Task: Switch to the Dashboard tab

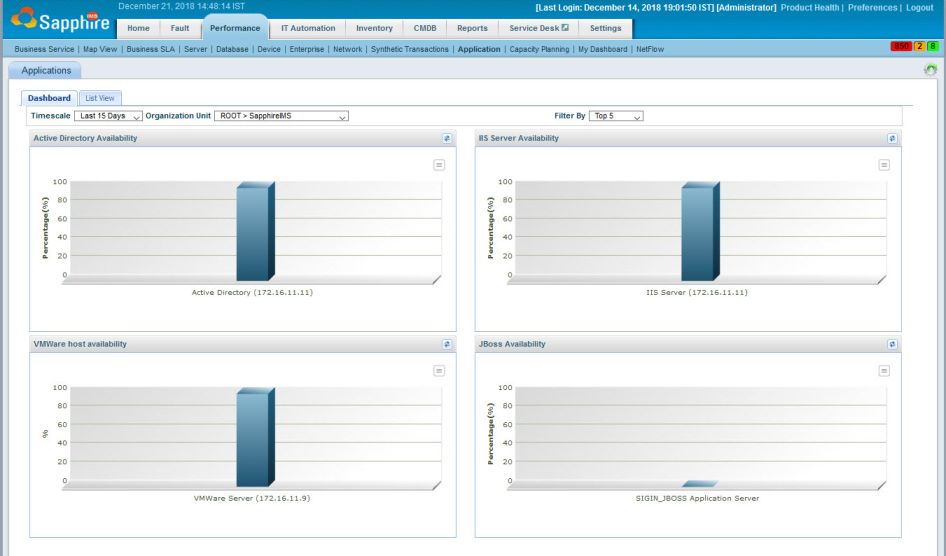Action: click(49, 98)
